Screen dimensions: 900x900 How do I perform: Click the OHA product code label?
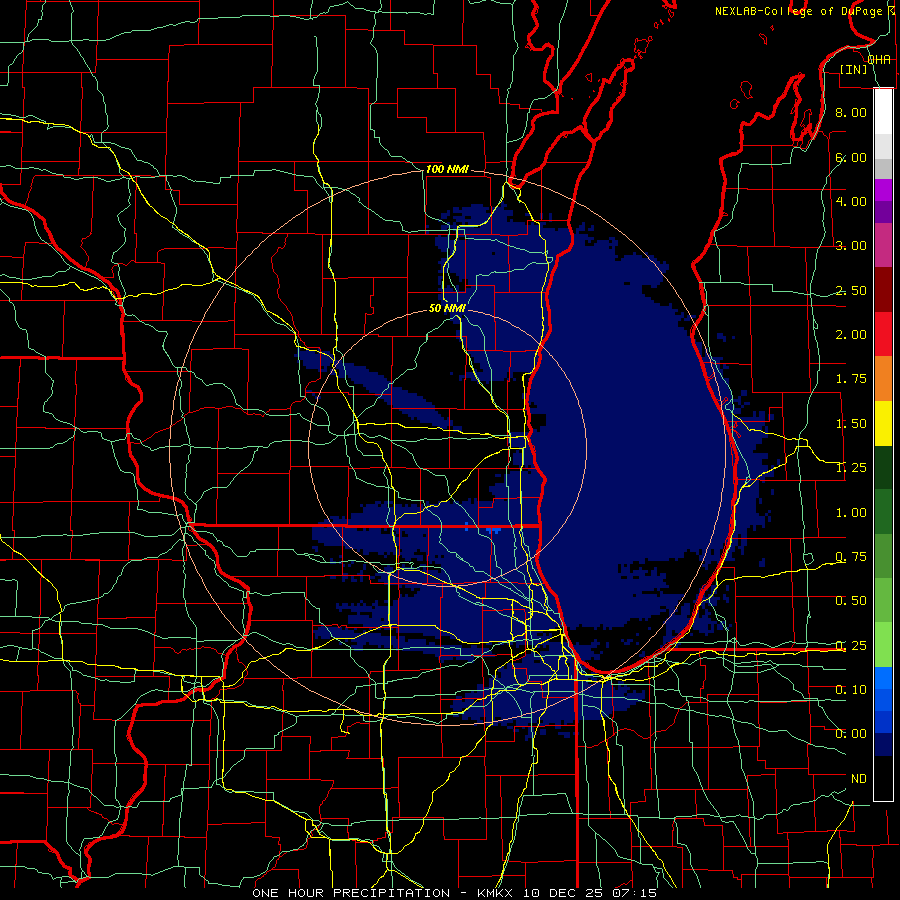click(879, 59)
